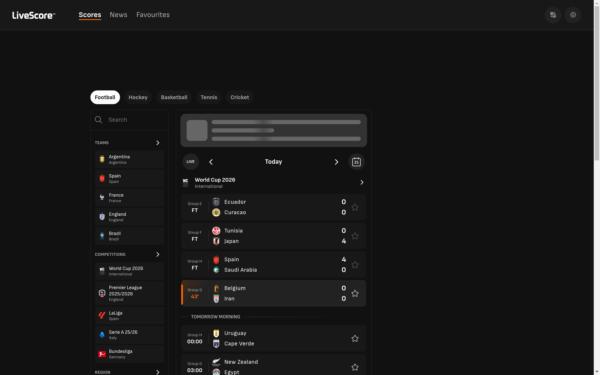Click the Argentina team crest in sidebar
The image size is (600, 375).
coord(102,159)
